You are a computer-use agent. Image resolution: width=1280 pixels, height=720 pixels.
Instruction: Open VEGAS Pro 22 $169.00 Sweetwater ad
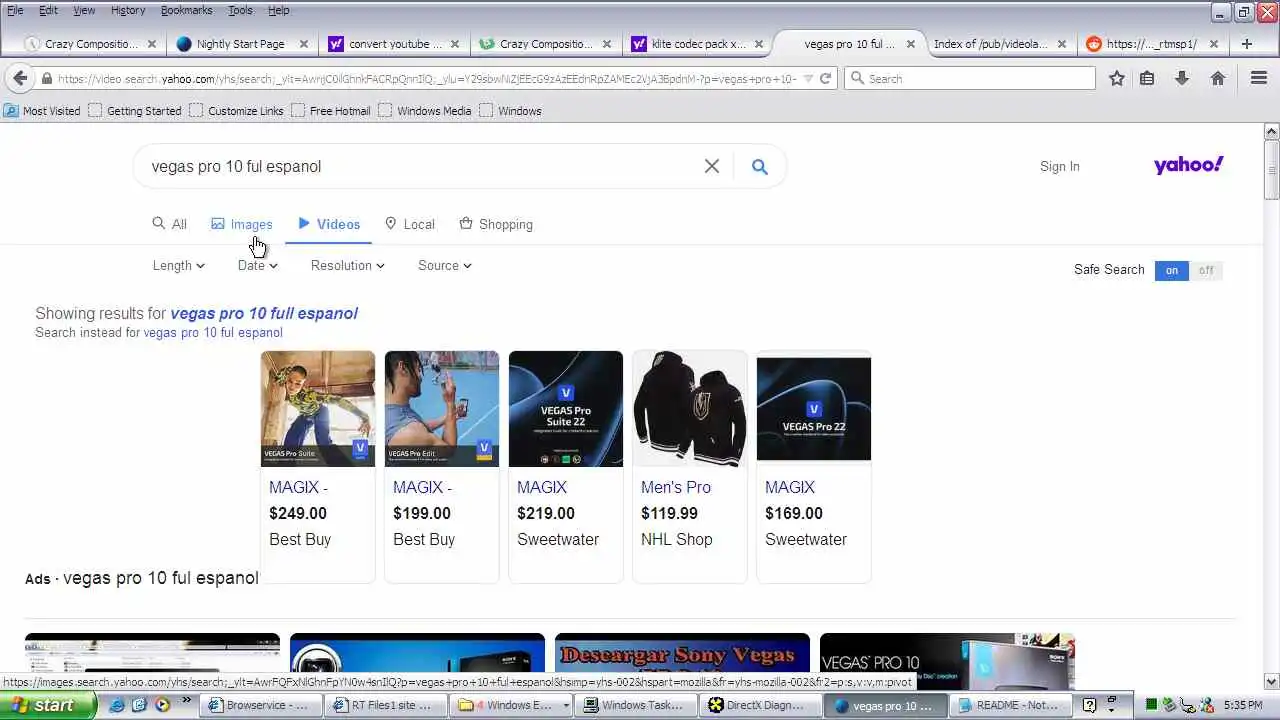pos(814,466)
